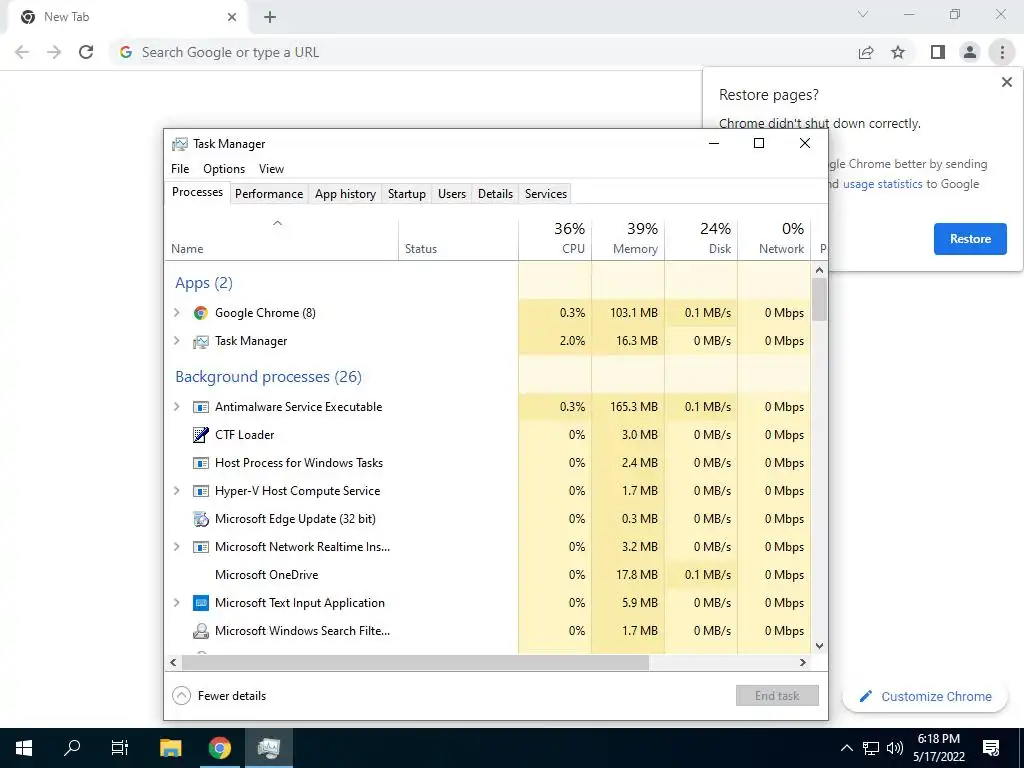Switch to the Performance tab
Screen dimensions: 1024x768
269,194
